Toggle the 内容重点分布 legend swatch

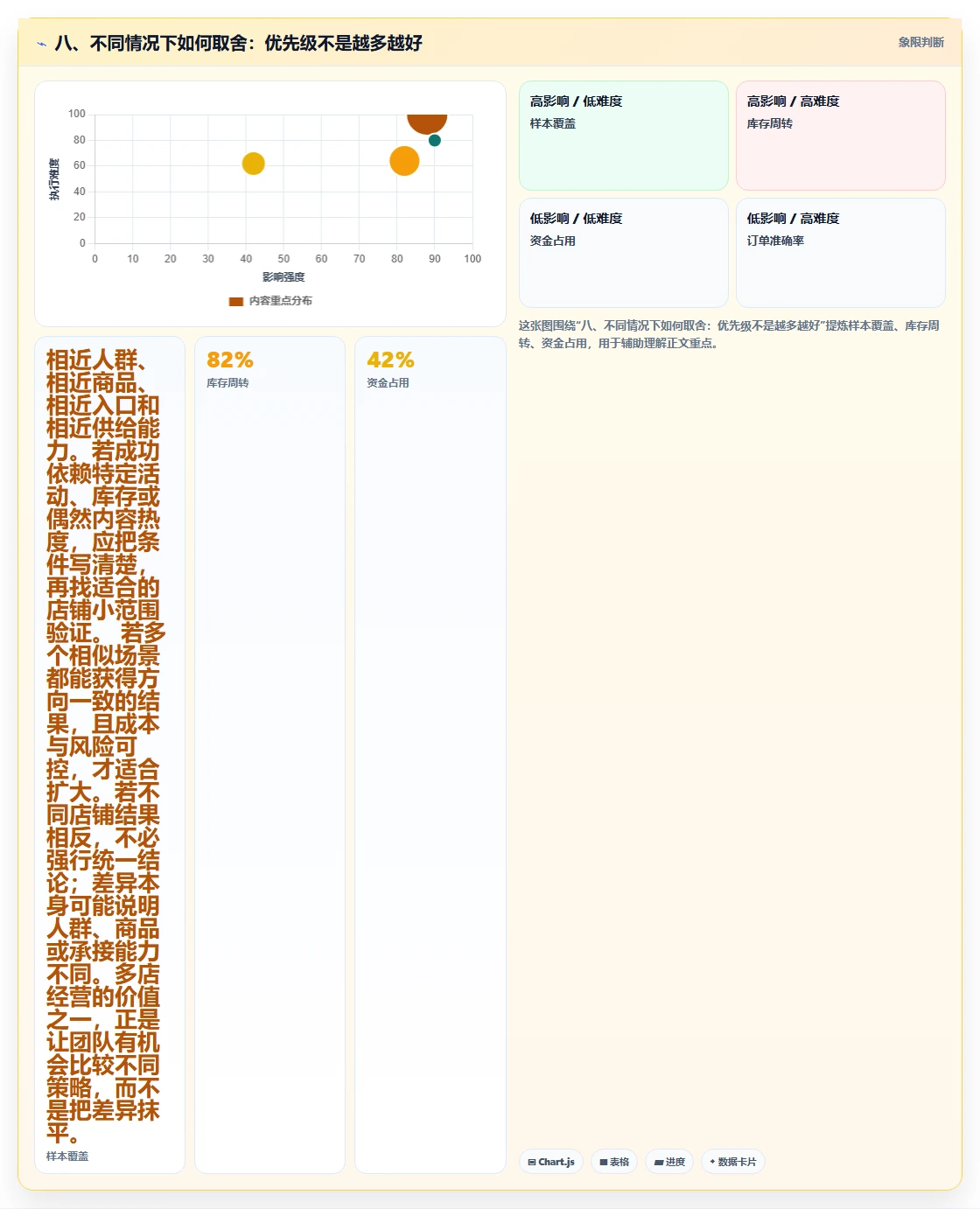[235, 301]
